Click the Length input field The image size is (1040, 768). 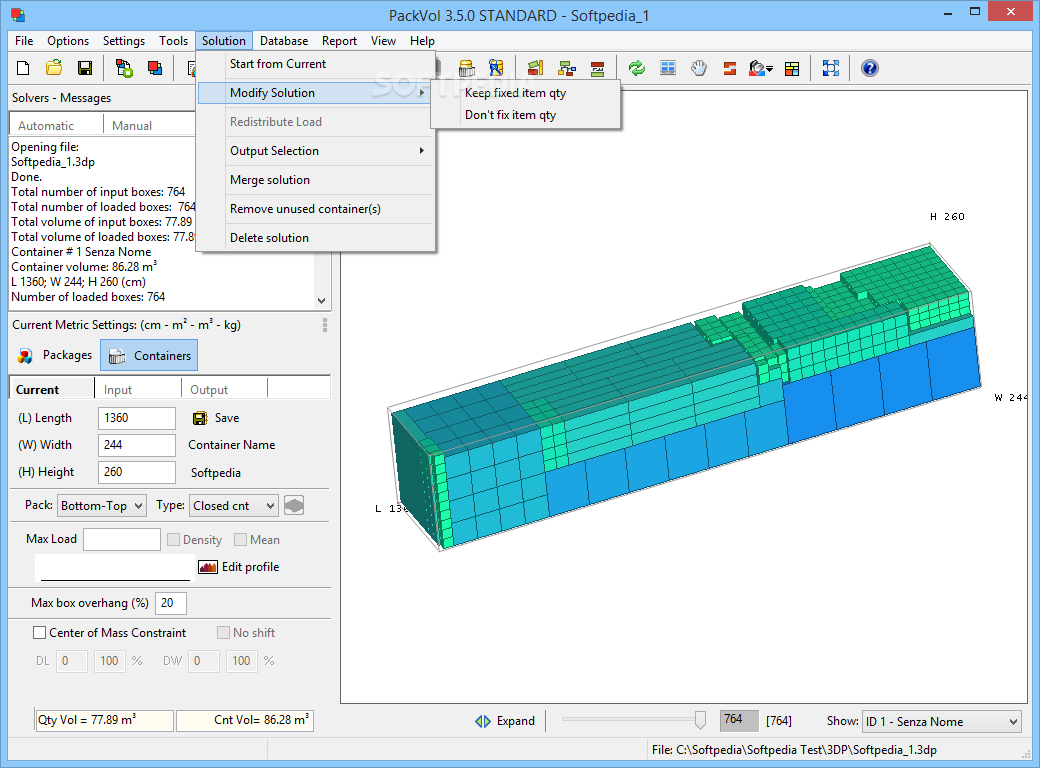click(137, 418)
